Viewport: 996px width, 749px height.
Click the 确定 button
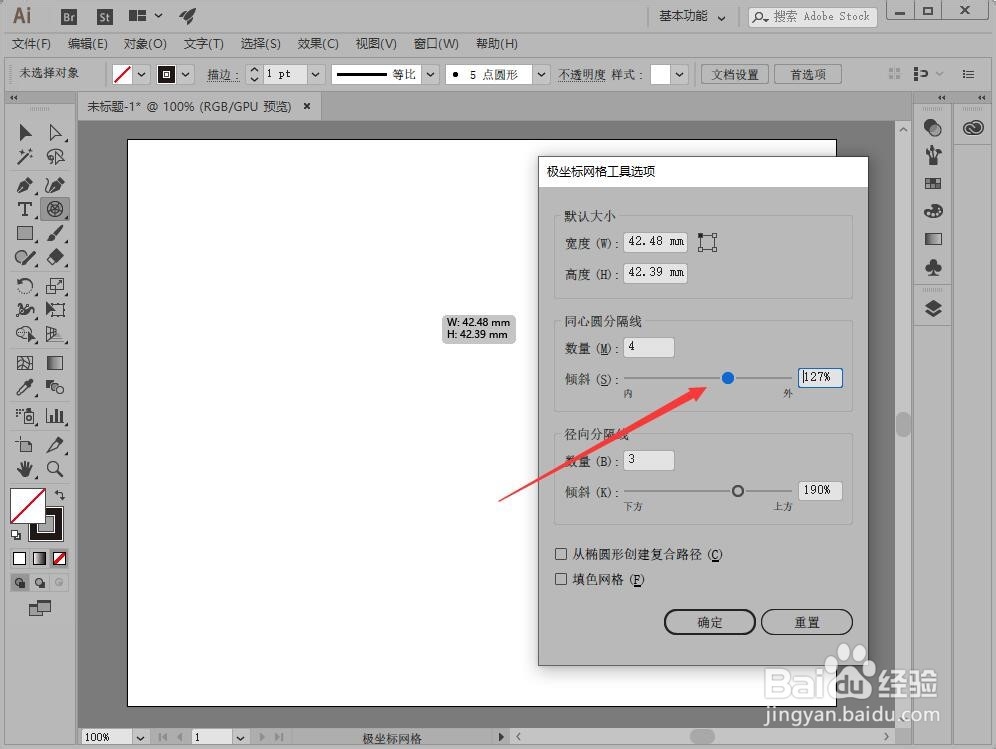[x=709, y=621]
